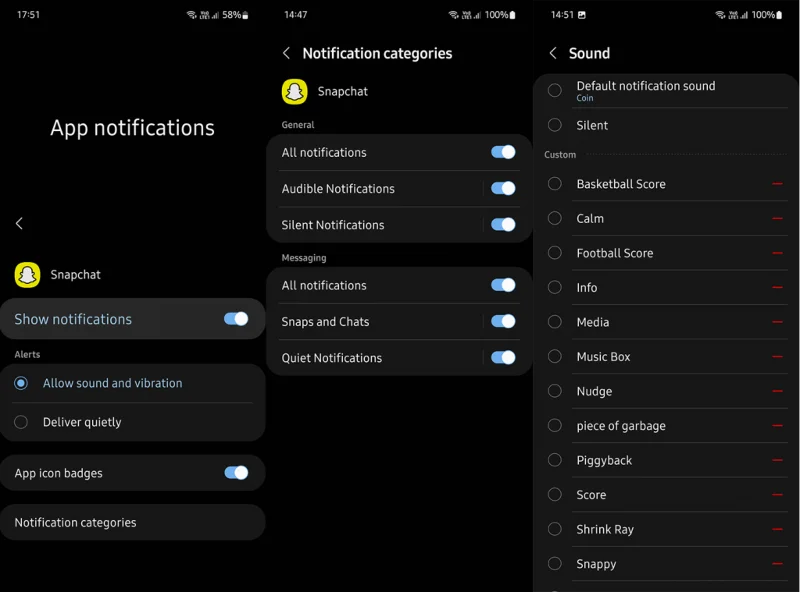This screenshot has height=592, width=800.
Task: Tap battery indicator on Sound screen
Action: (779, 15)
